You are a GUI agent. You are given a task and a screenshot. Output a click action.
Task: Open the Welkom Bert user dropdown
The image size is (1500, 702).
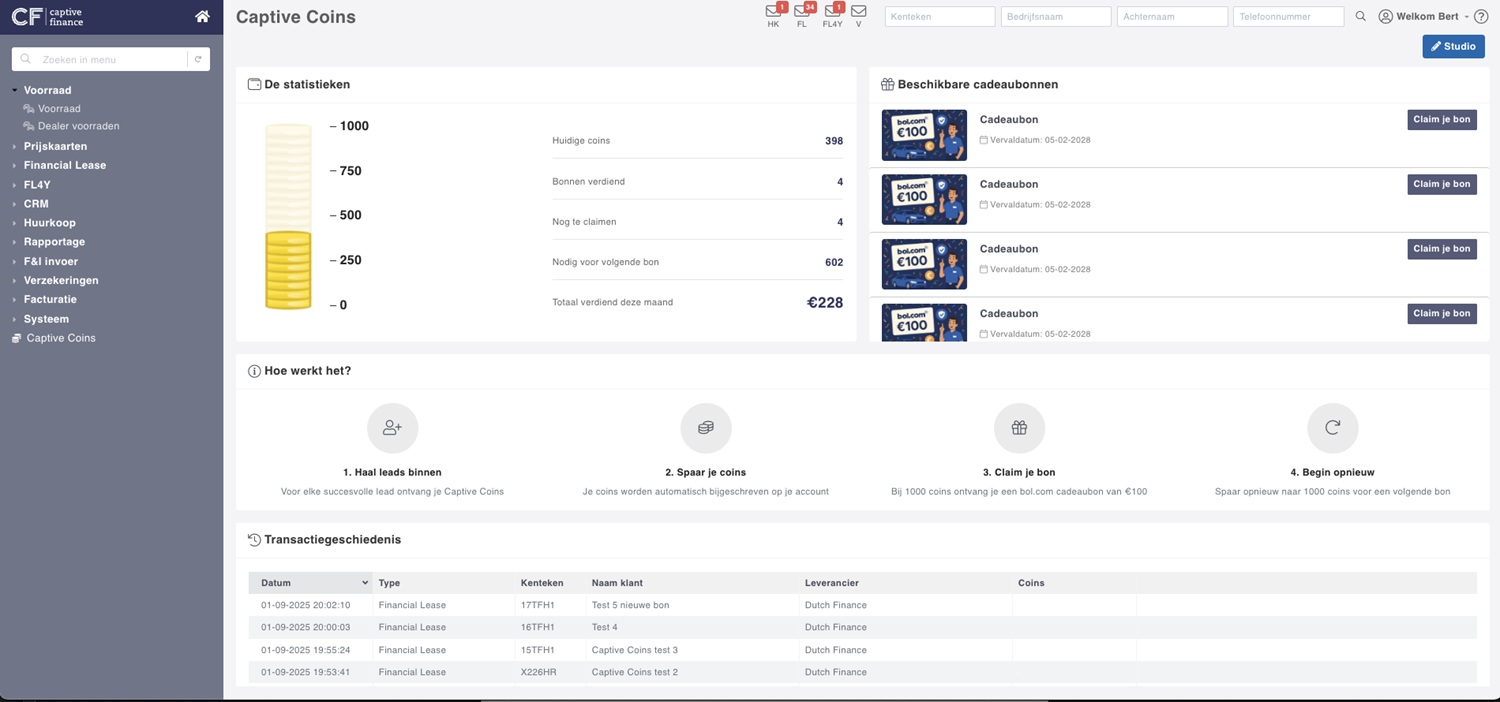(x=1427, y=16)
